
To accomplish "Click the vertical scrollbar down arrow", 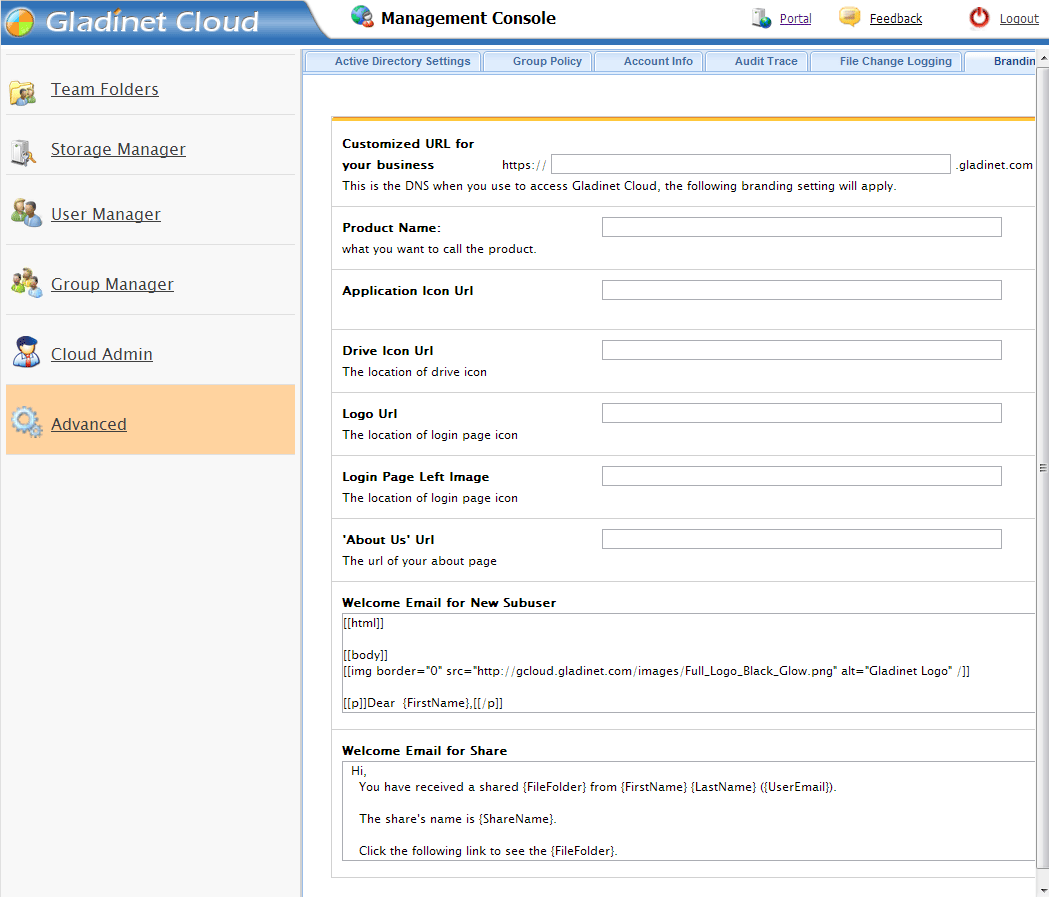I will [1043, 890].
